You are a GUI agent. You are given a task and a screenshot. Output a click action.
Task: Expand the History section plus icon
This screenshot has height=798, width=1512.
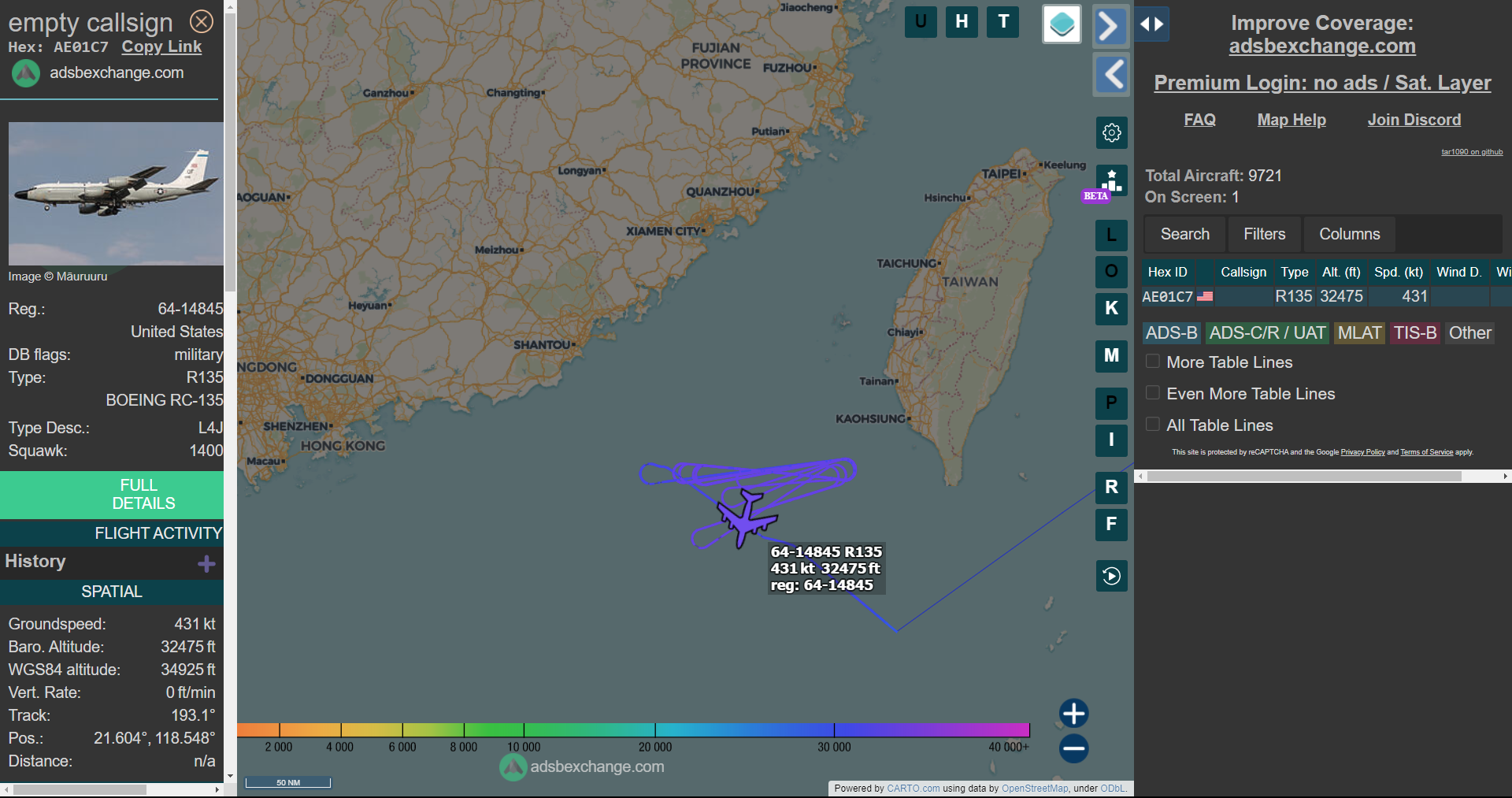(x=206, y=564)
